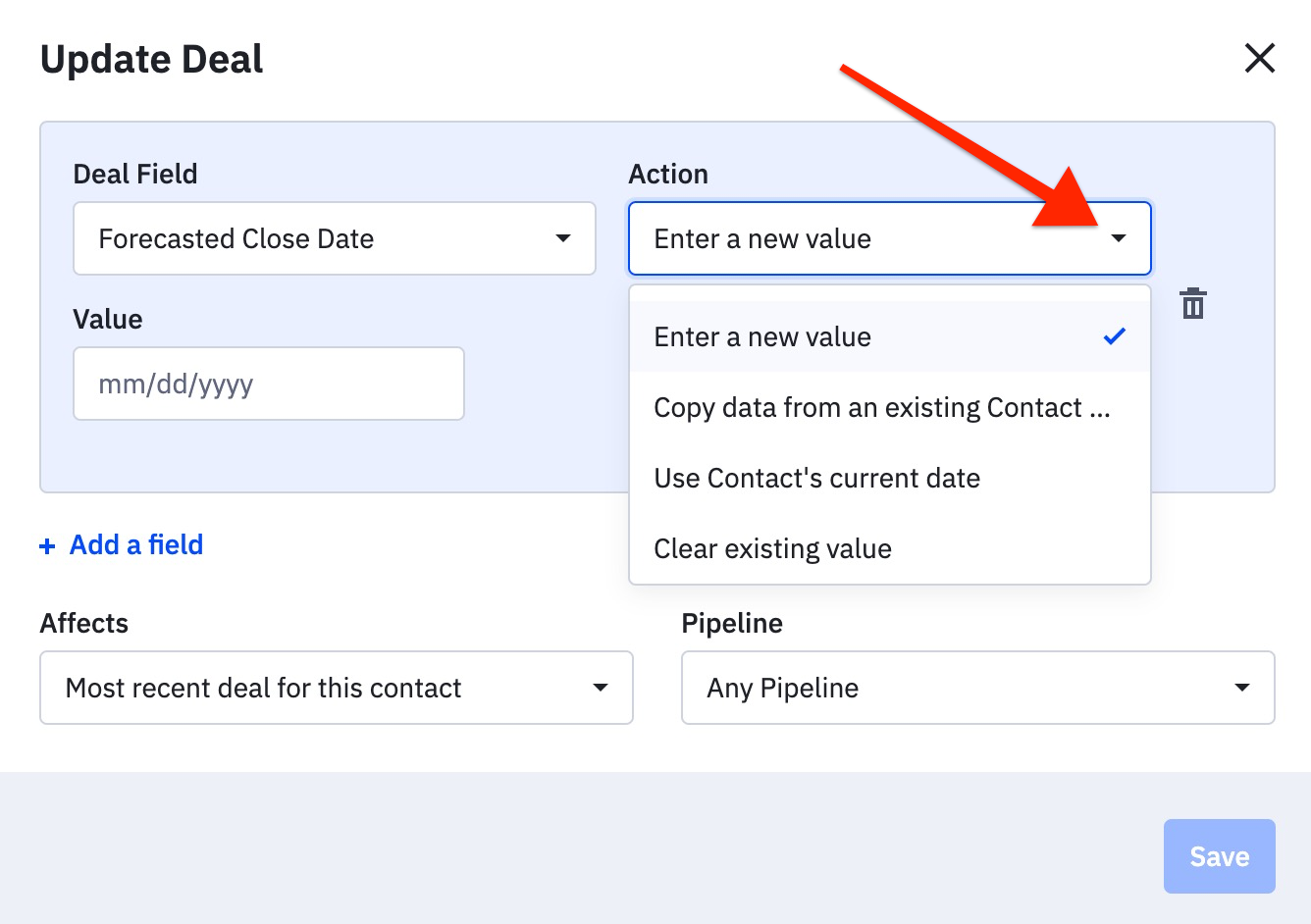Click the Action combo box text field
The image size is (1311, 924).
864,238
